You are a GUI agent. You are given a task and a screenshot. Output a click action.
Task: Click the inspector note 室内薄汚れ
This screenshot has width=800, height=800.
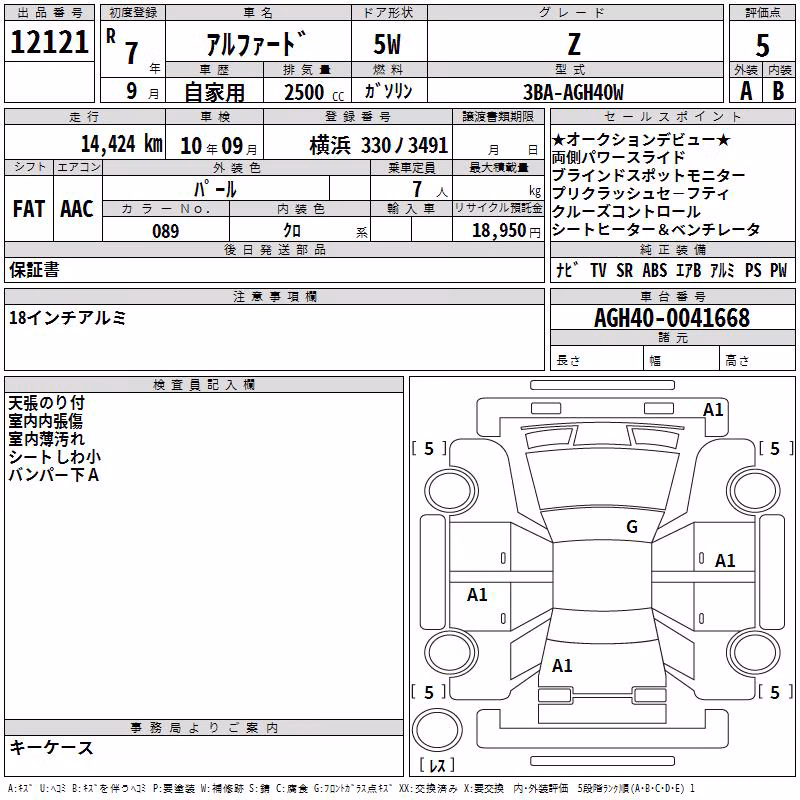(46, 439)
